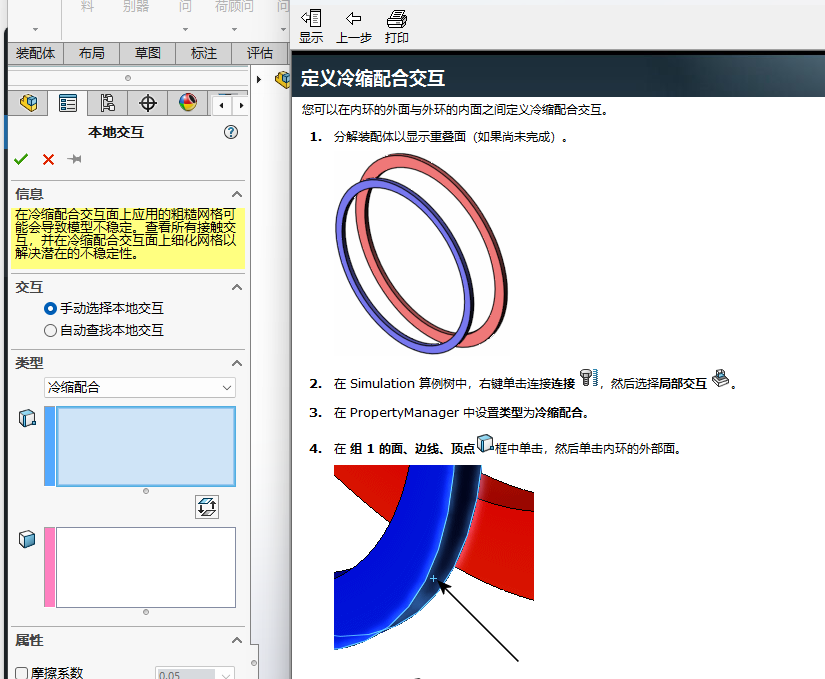This screenshot has height=679, width=825.
Task: Switch to the ConfigurationManager tab icon
Action: coord(108,103)
